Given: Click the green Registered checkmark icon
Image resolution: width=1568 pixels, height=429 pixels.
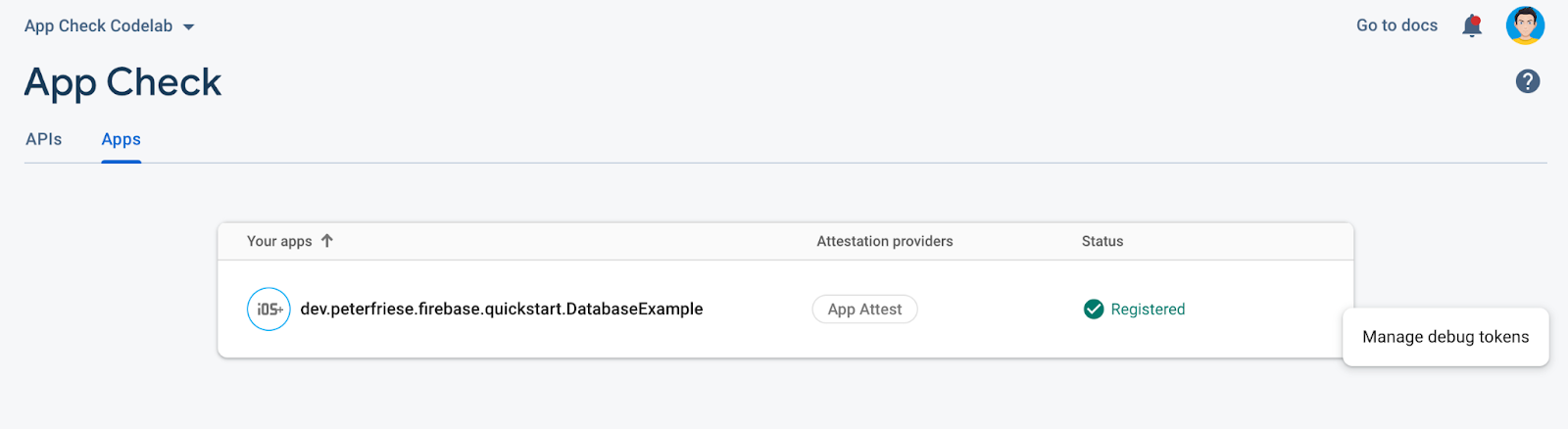Looking at the screenshot, I should [1094, 310].
